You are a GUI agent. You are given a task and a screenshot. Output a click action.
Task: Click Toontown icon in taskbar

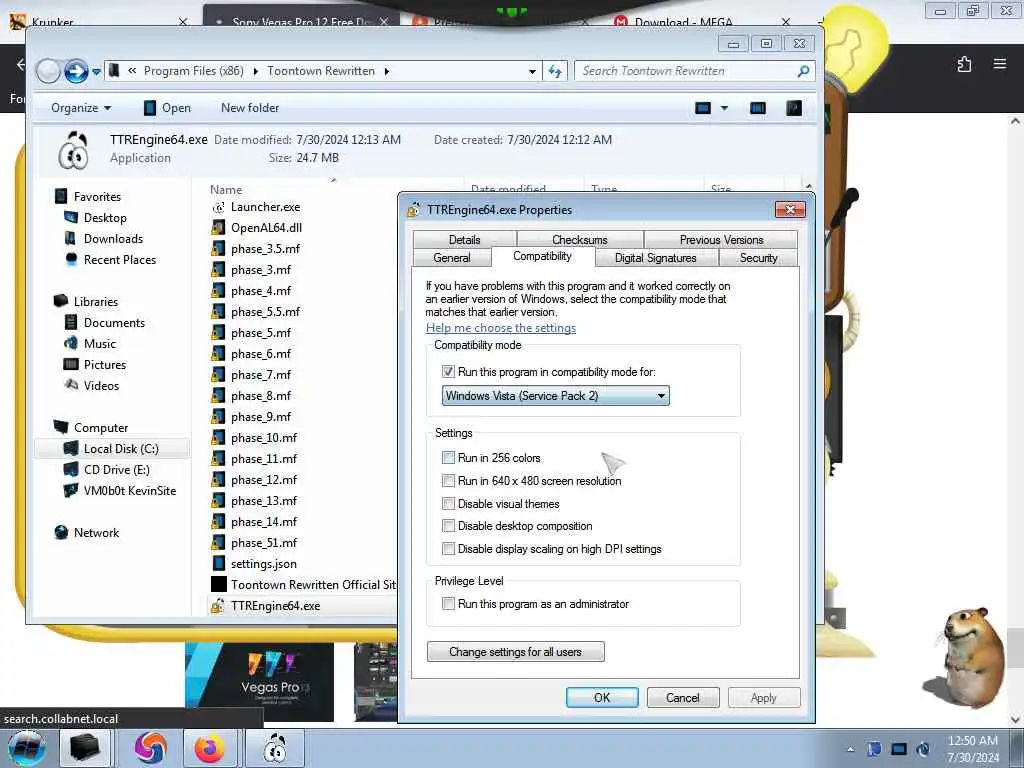click(x=275, y=749)
